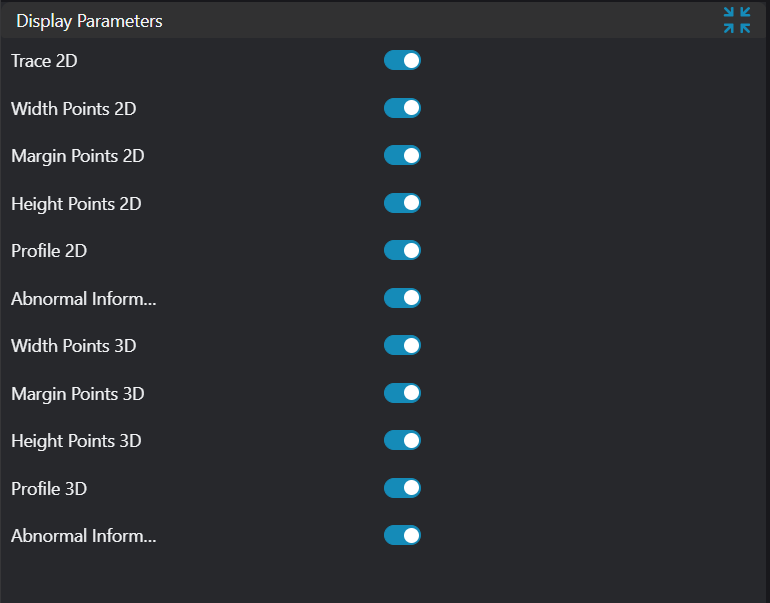This screenshot has height=603, width=770.
Task: Click the Profile 2D label
Action: click(49, 251)
